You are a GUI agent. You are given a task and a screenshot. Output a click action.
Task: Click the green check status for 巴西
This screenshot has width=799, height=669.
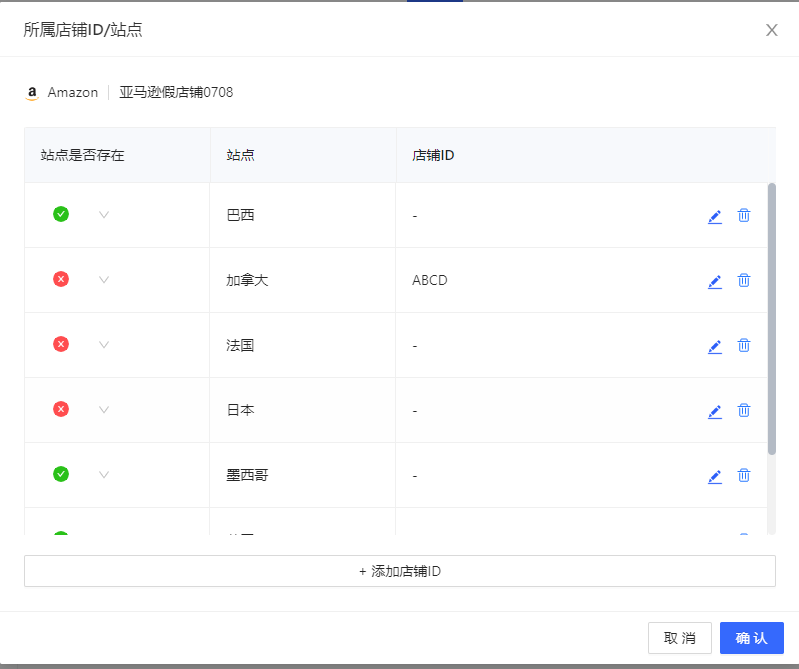[x=61, y=214]
